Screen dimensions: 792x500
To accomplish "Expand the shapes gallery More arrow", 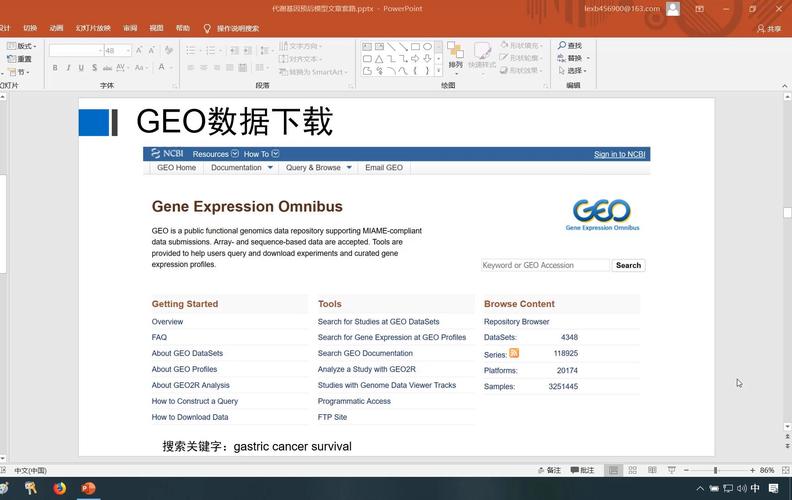I will coord(438,71).
